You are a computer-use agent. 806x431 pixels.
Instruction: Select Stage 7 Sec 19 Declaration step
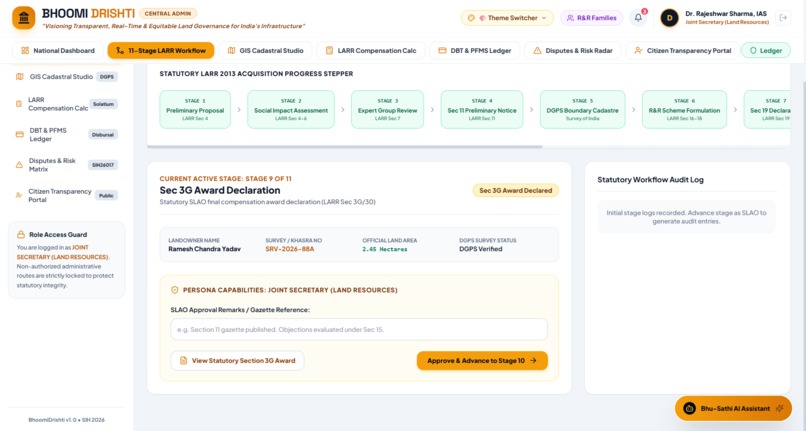[x=767, y=110]
